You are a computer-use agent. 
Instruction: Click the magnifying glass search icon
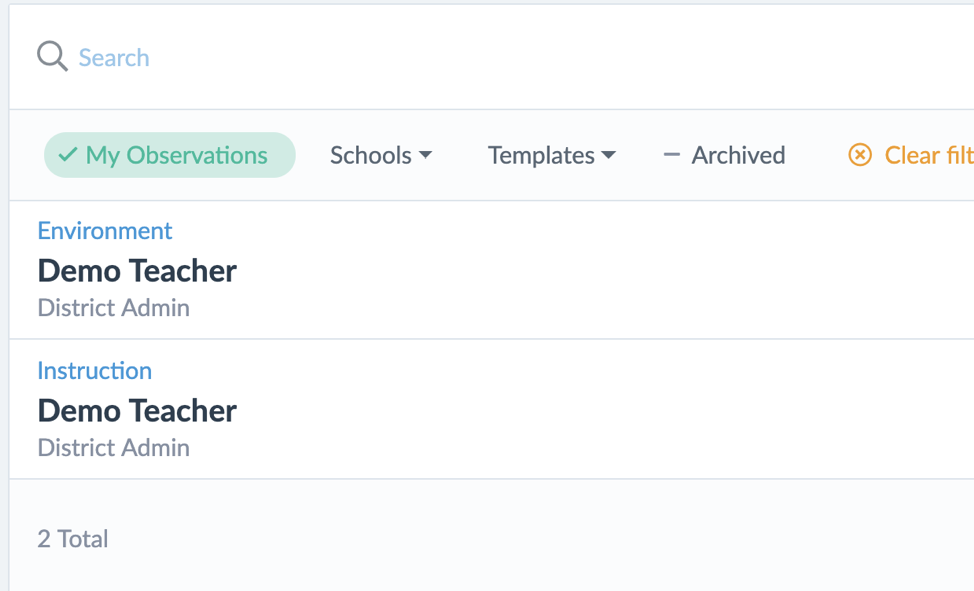click(52, 56)
